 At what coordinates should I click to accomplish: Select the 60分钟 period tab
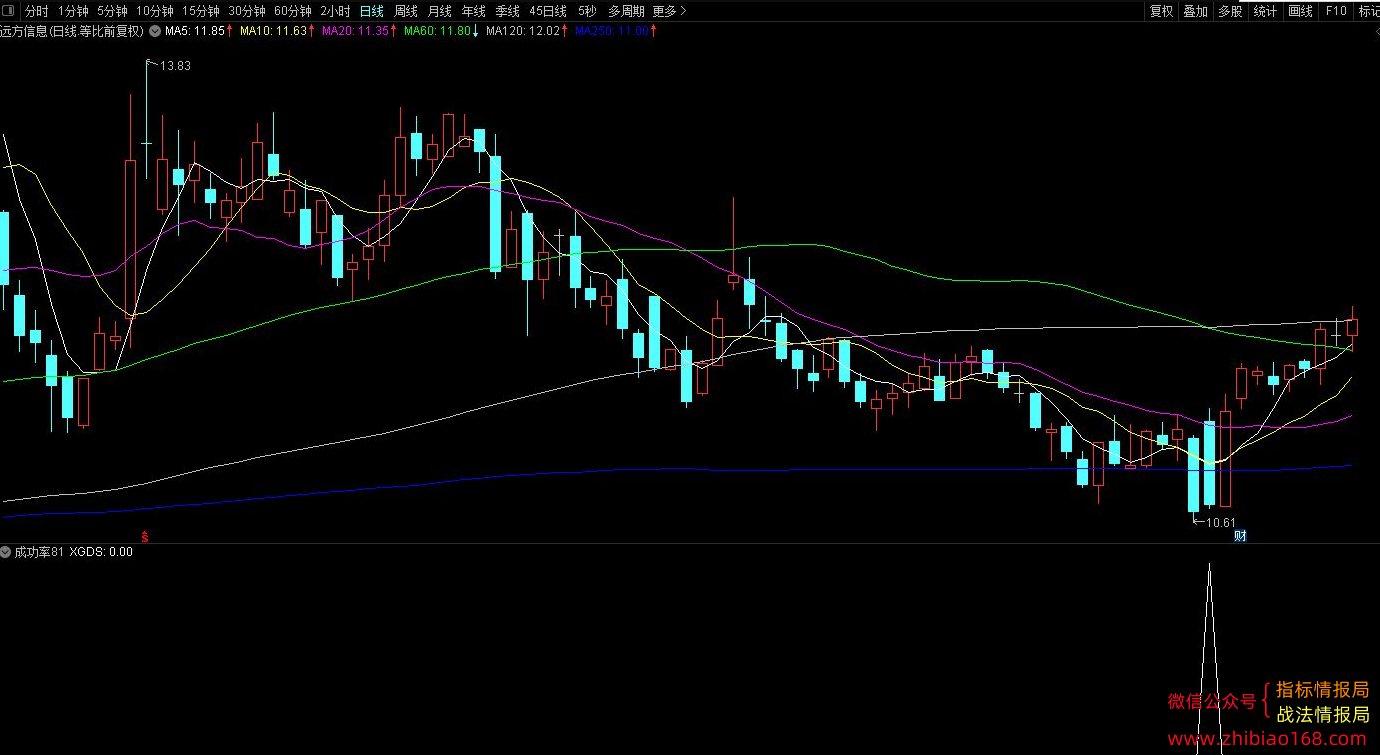click(292, 11)
